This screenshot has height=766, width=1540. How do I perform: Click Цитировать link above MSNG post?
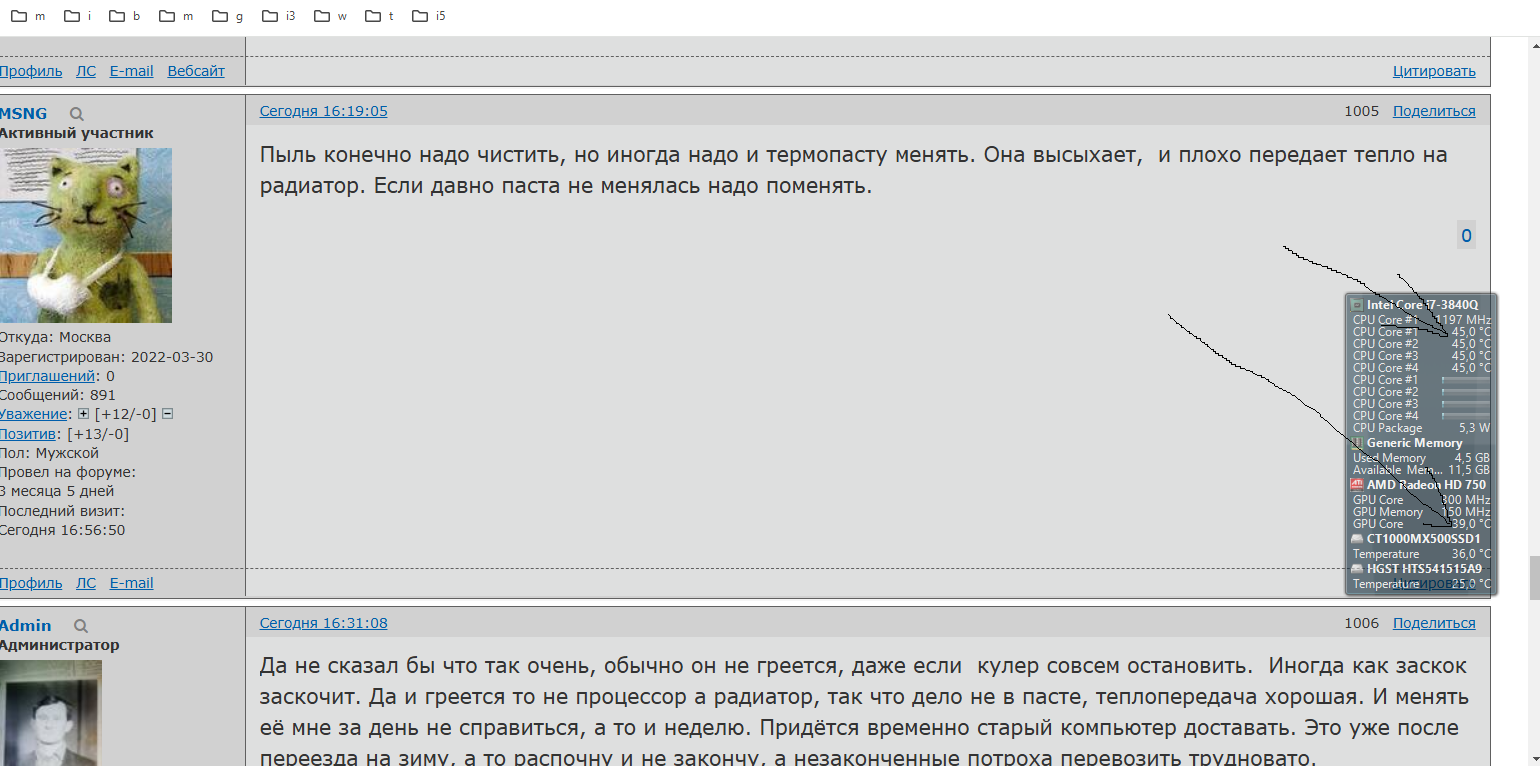click(1434, 71)
